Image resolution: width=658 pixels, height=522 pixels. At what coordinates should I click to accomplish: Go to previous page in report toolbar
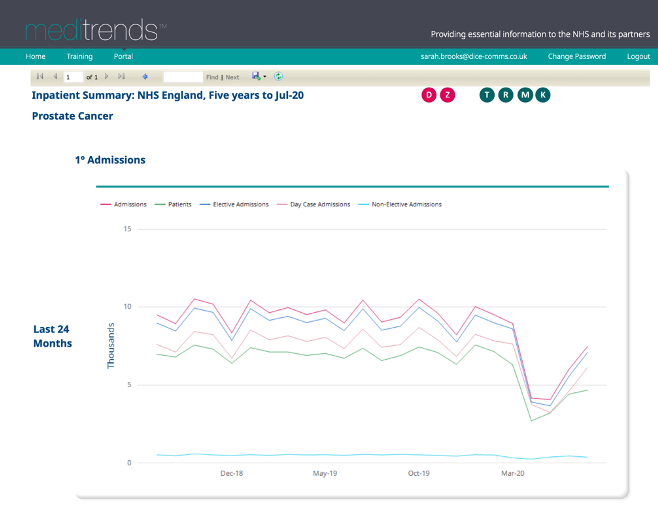55,76
